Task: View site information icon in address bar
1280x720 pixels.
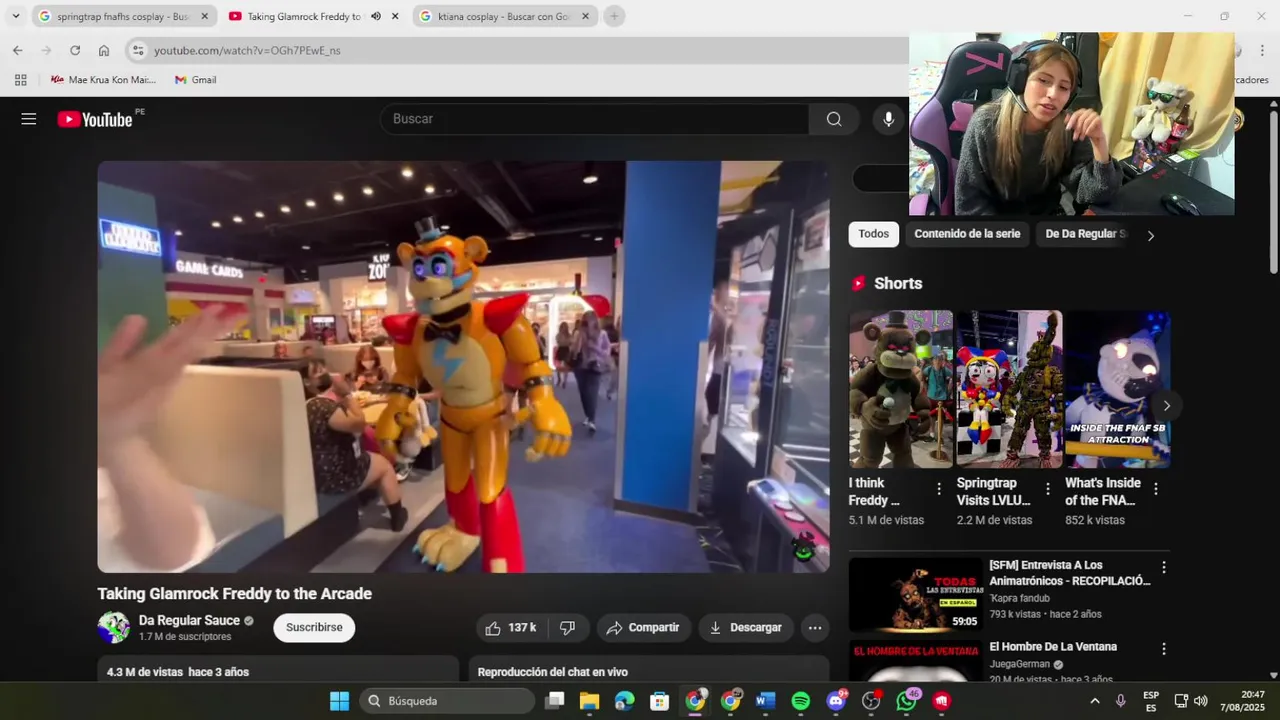Action: pyautogui.click(x=138, y=50)
